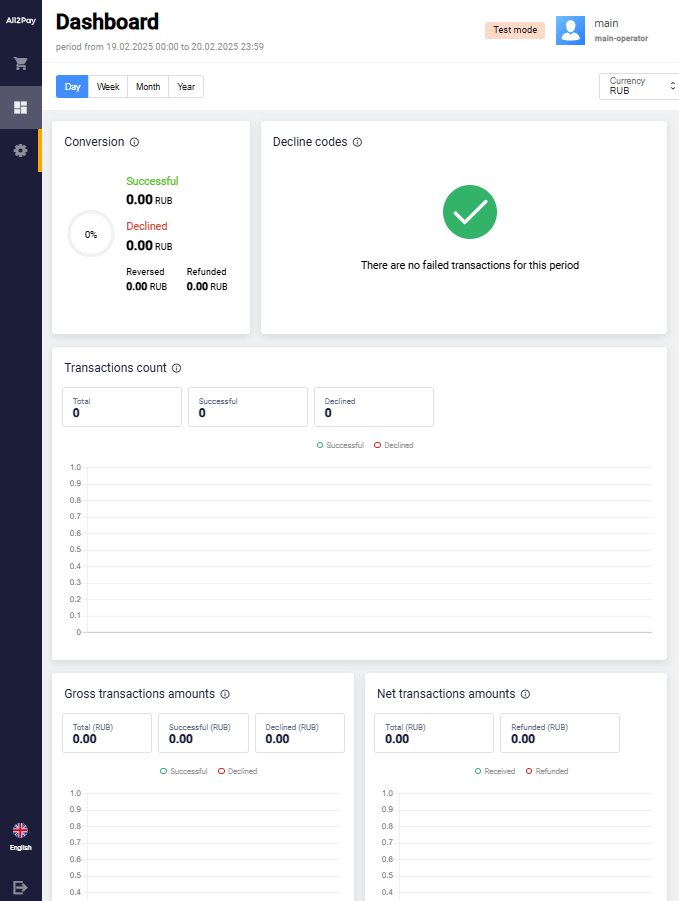
Task: Click the UK flag language icon
Action: pos(20,830)
